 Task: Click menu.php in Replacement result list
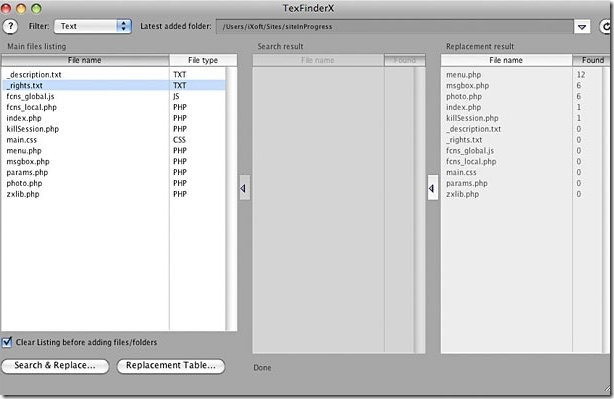(x=464, y=74)
